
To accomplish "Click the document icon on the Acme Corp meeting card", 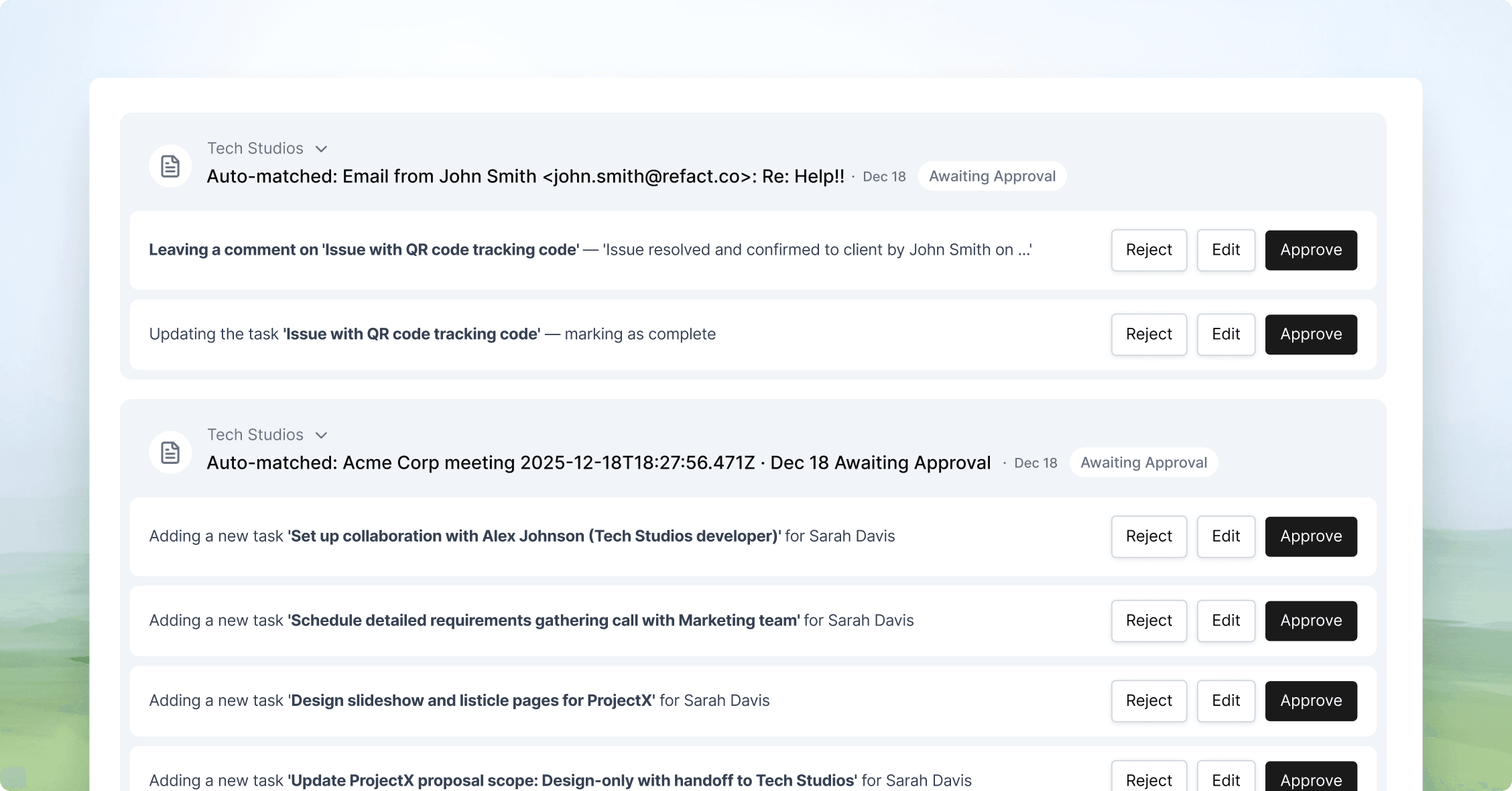I will click(x=170, y=452).
